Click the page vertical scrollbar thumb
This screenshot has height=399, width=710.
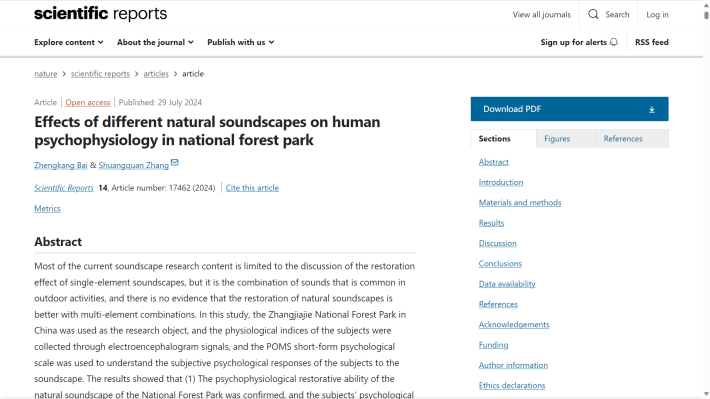706,14
